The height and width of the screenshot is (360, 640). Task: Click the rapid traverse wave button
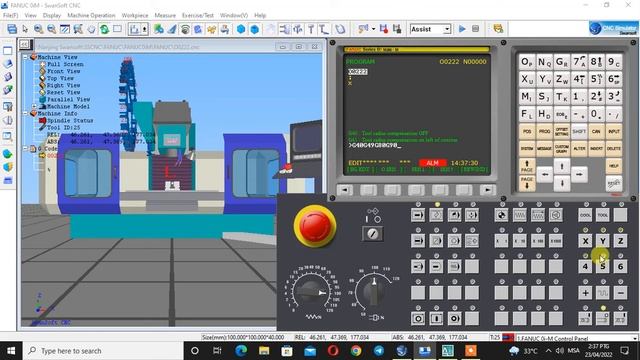[x=603, y=293]
